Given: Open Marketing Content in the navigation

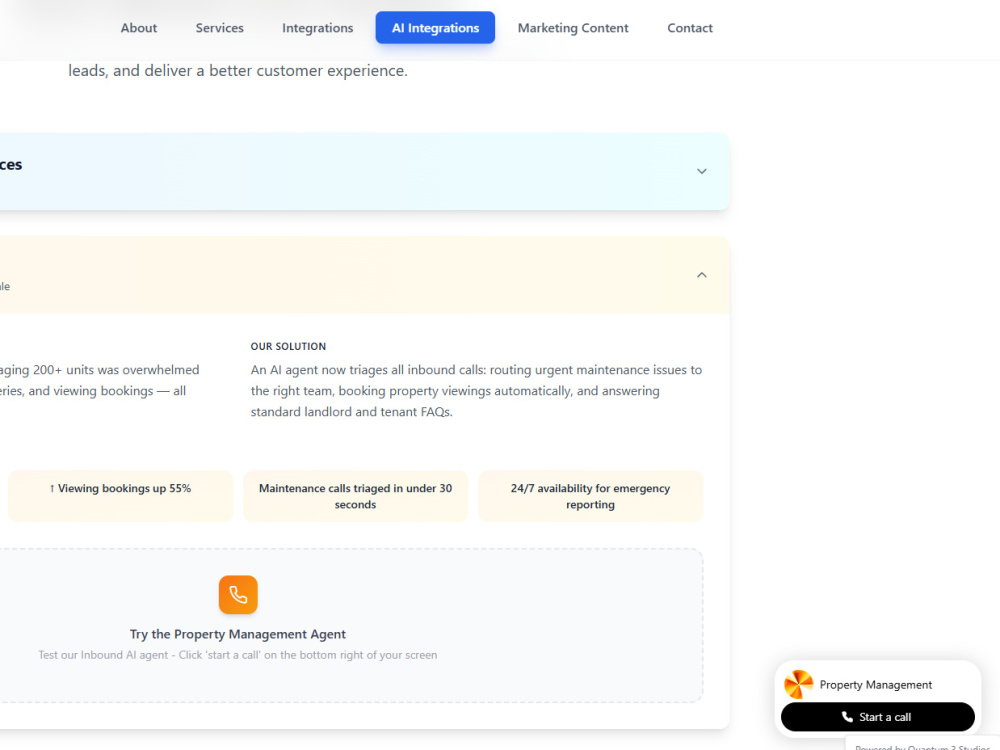Looking at the screenshot, I should (x=573, y=28).
